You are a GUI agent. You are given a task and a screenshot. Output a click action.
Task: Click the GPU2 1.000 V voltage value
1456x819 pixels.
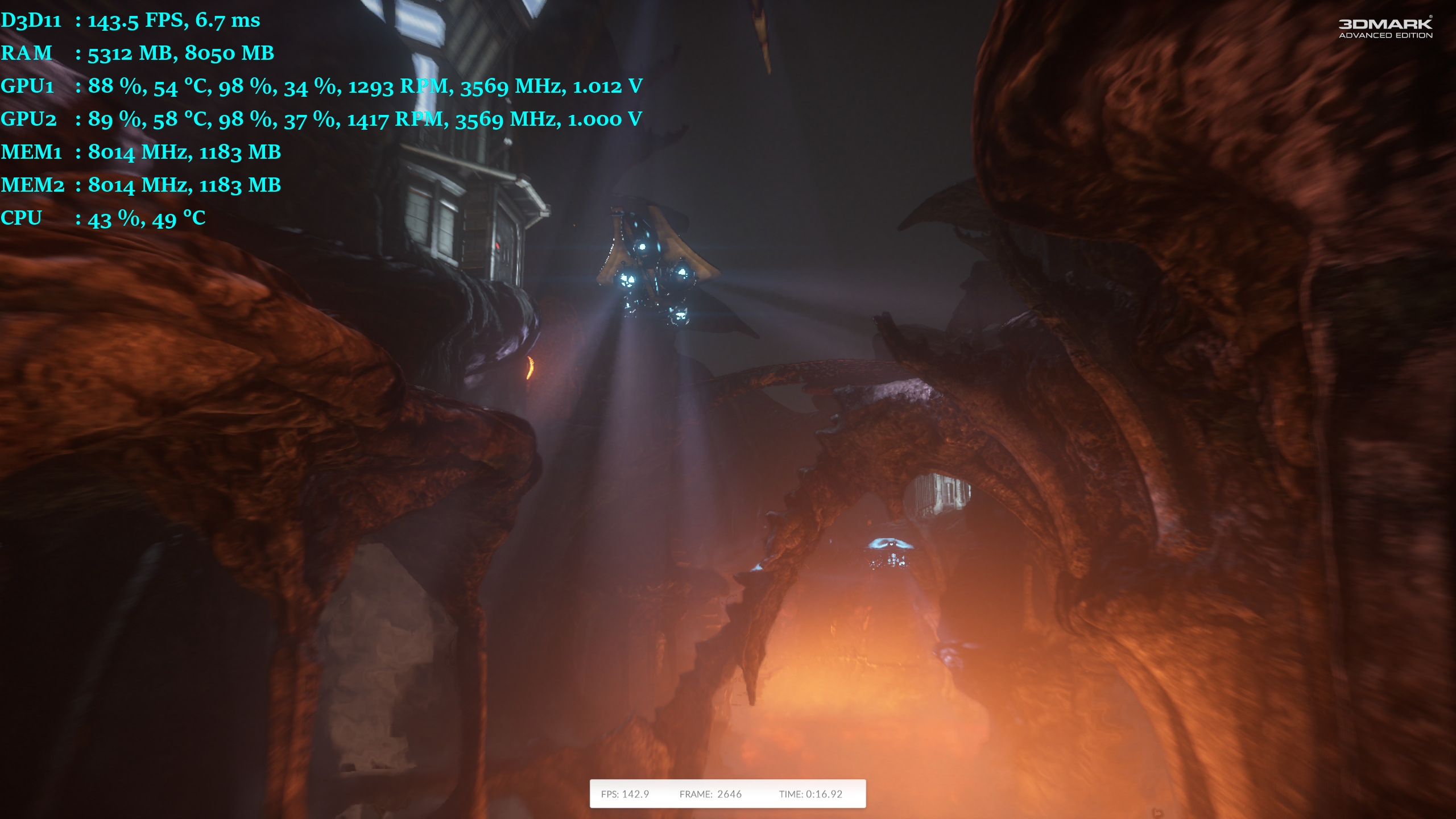(x=605, y=119)
